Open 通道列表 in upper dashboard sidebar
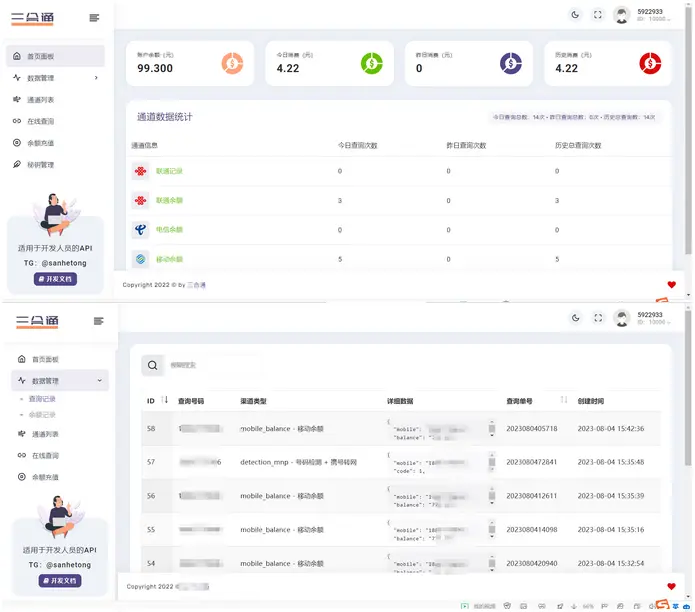 coord(40,100)
